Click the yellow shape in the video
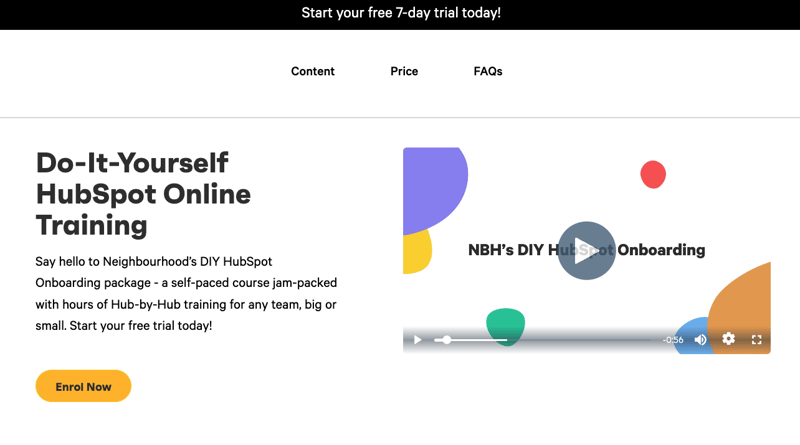Image resolution: width=800 pixels, height=445 pixels. coord(416,252)
